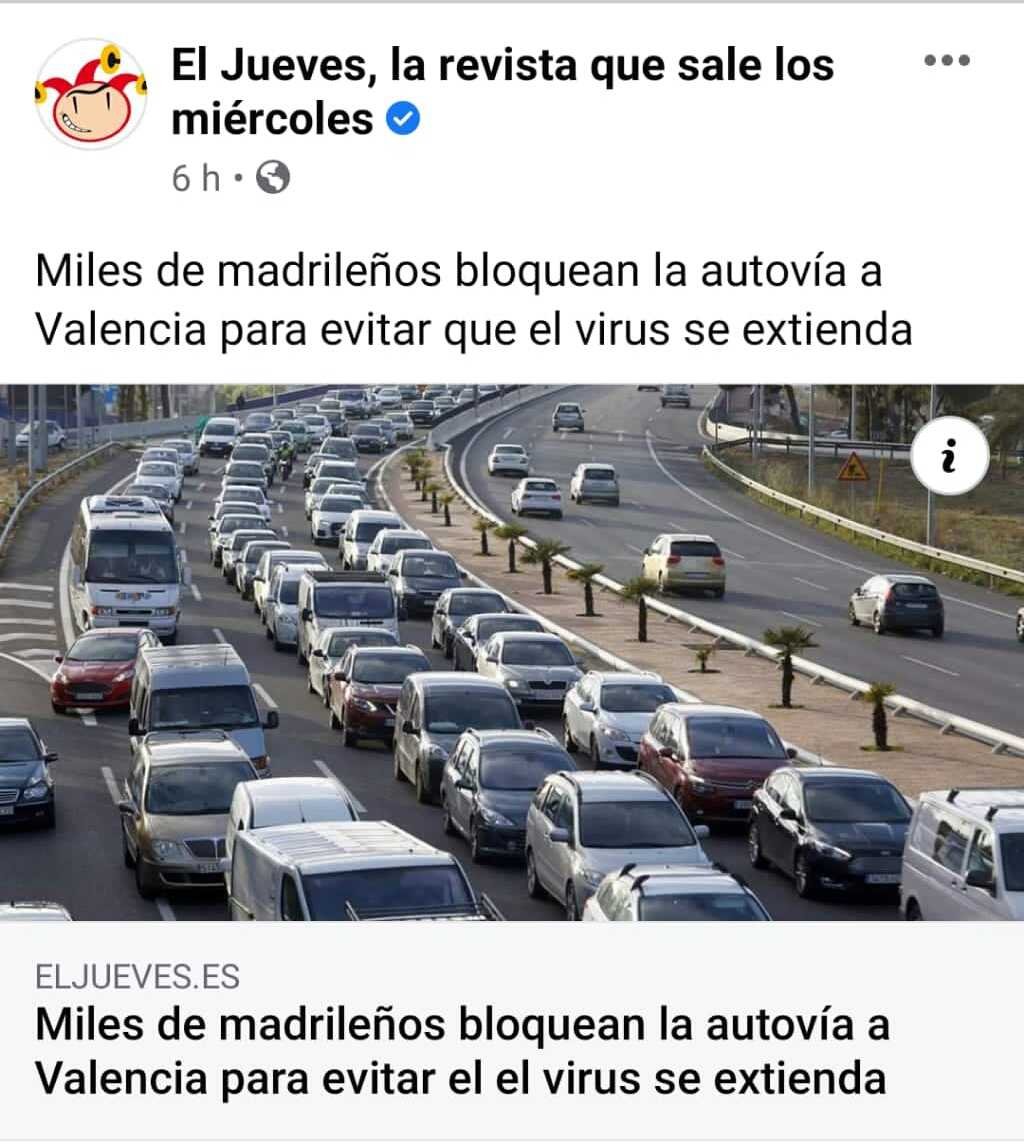Click the post caption text above the photo
Image resolution: width=1024 pixels, height=1144 pixels.
[x=474, y=300]
